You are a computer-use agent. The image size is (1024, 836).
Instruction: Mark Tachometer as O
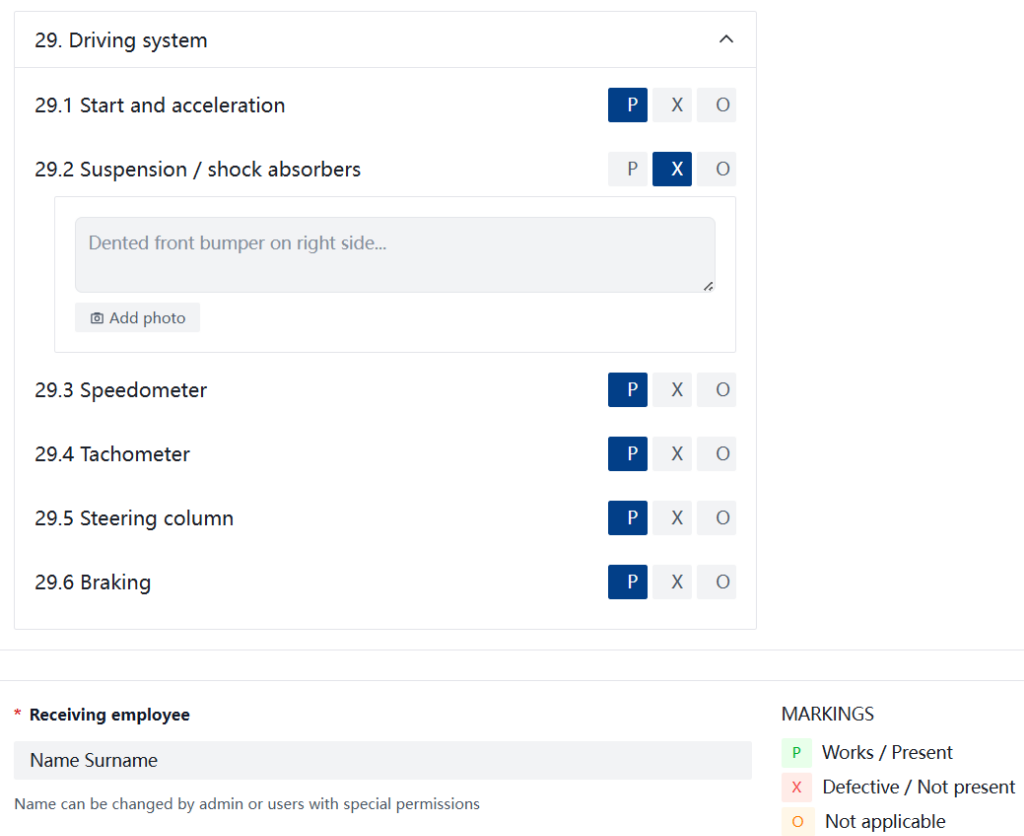pos(716,453)
